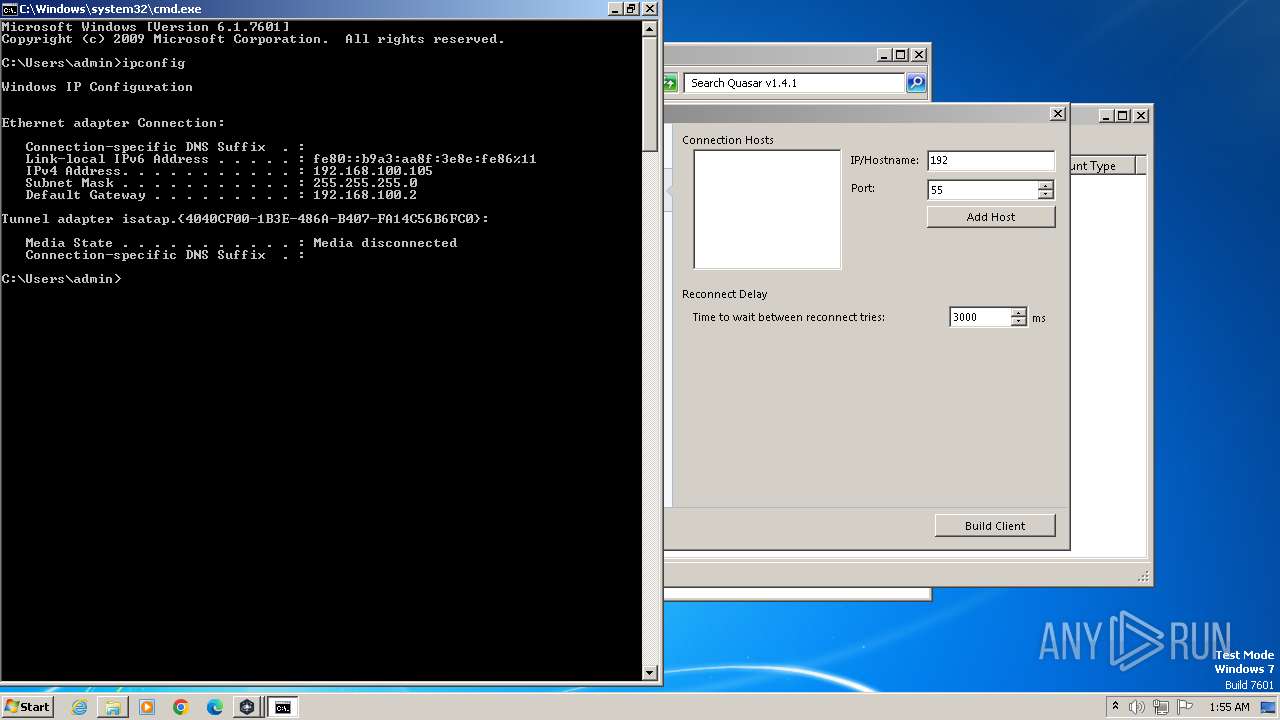Maximize the Explorer window behind
This screenshot has width=1280, height=720.
coord(901,55)
